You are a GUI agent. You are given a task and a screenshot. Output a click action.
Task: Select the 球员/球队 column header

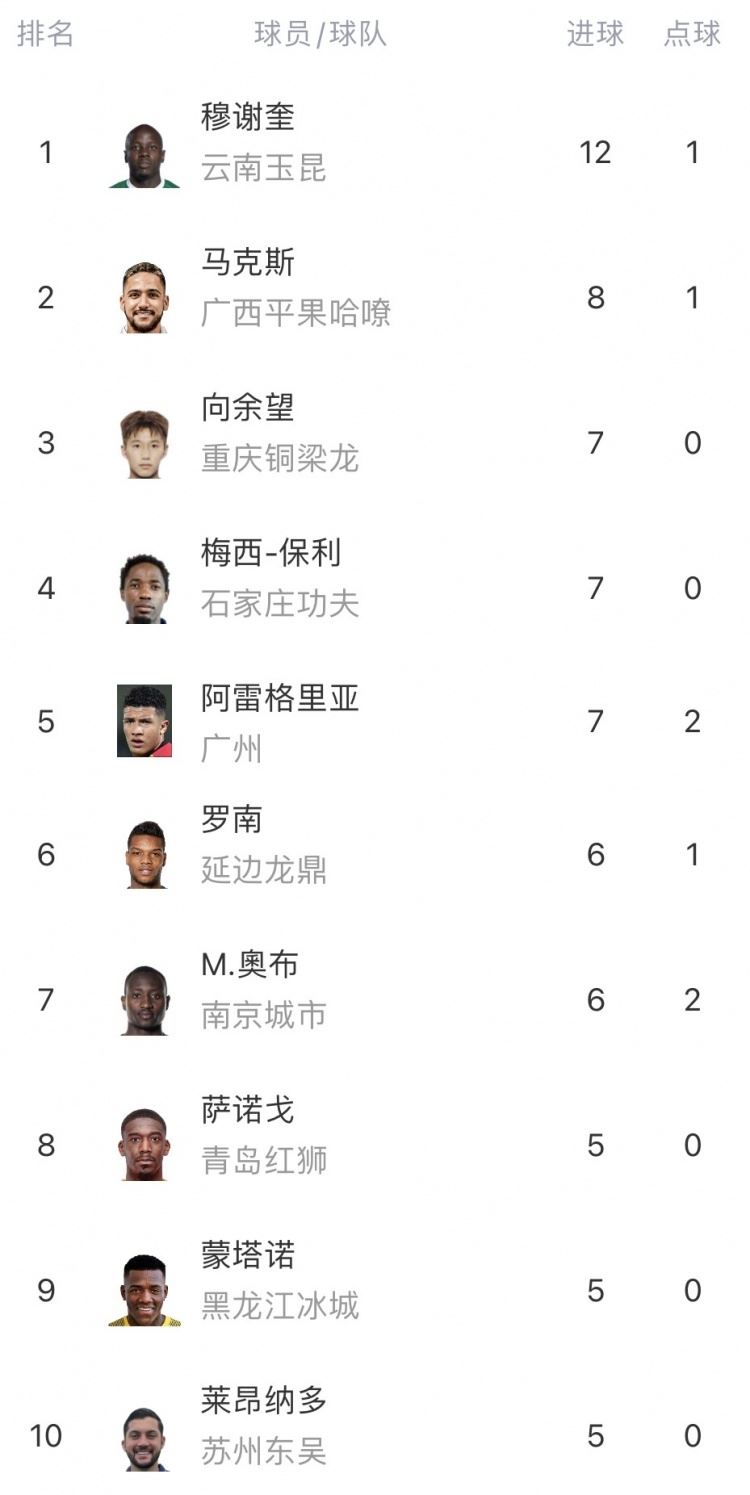tap(320, 34)
